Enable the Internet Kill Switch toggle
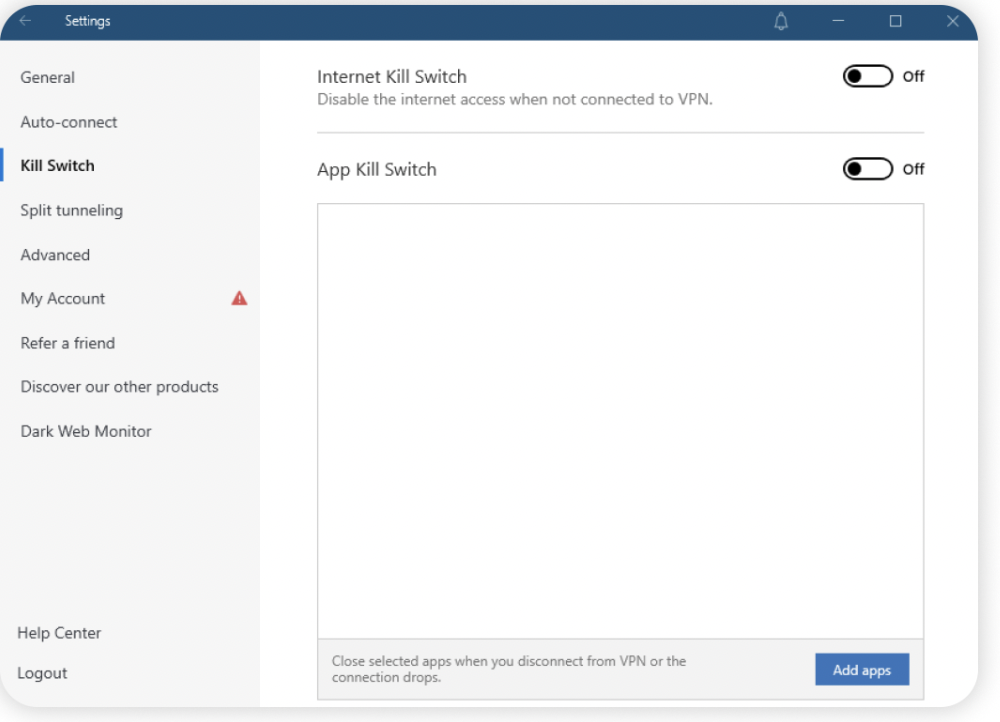Image resolution: width=1000 pixels, height=722 pixels. click(867, 76)
